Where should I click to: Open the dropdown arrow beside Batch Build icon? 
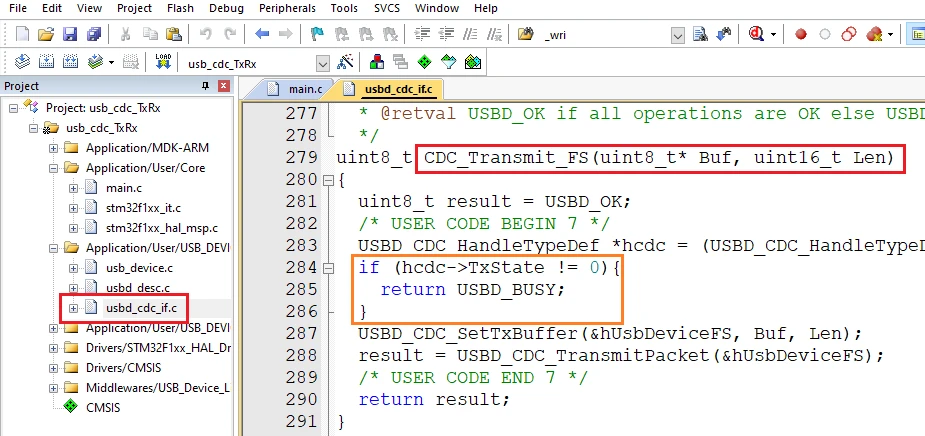[x=111, y=62]
